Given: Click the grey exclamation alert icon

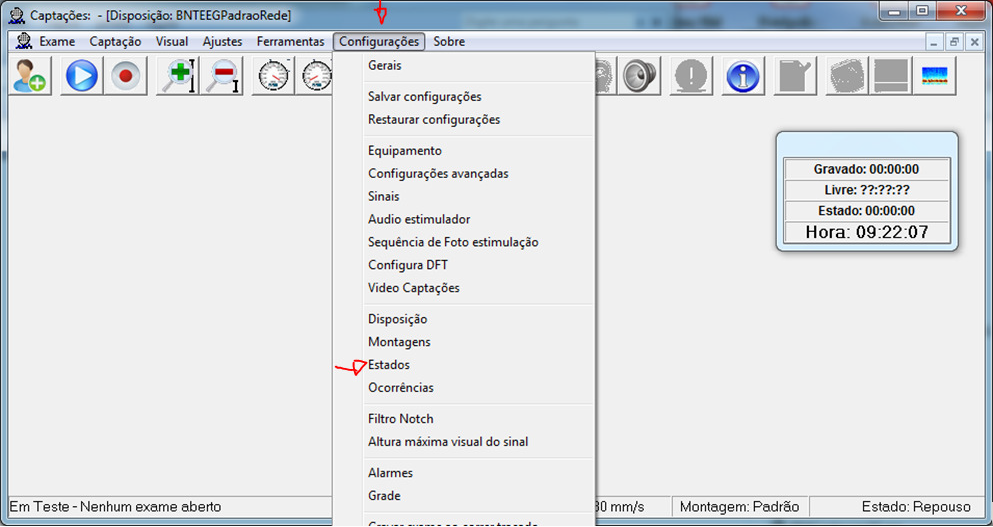Looking at the screenshot, I should point(691,76).
